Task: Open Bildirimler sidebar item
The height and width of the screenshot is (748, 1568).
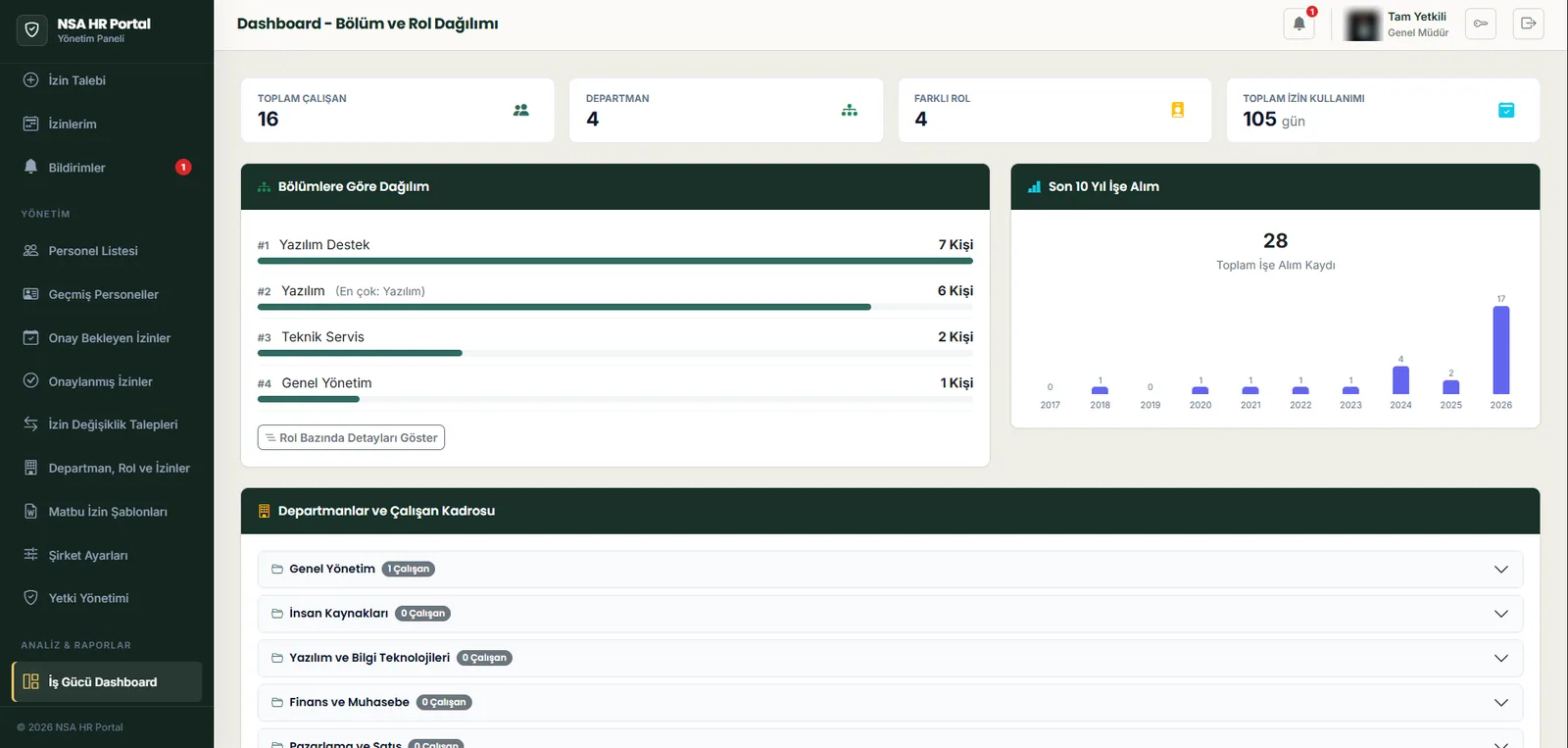Action: 107,168
